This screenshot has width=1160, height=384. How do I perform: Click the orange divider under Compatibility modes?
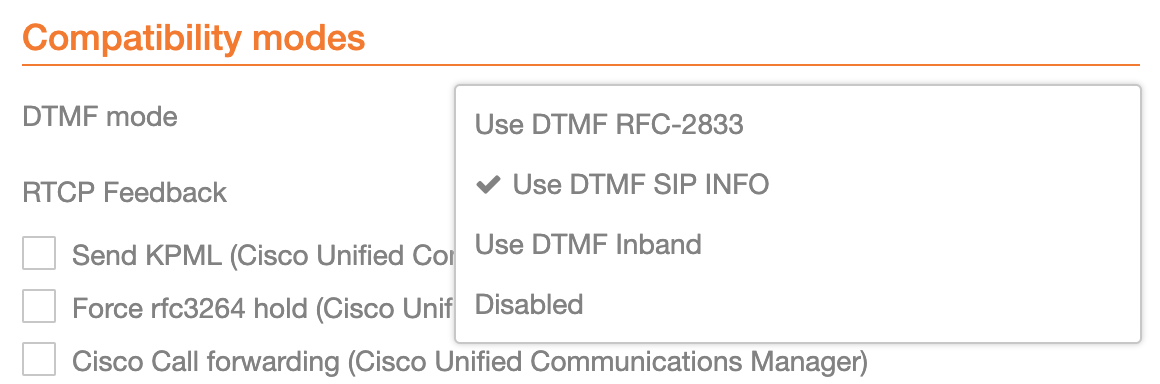pos(581,65)
